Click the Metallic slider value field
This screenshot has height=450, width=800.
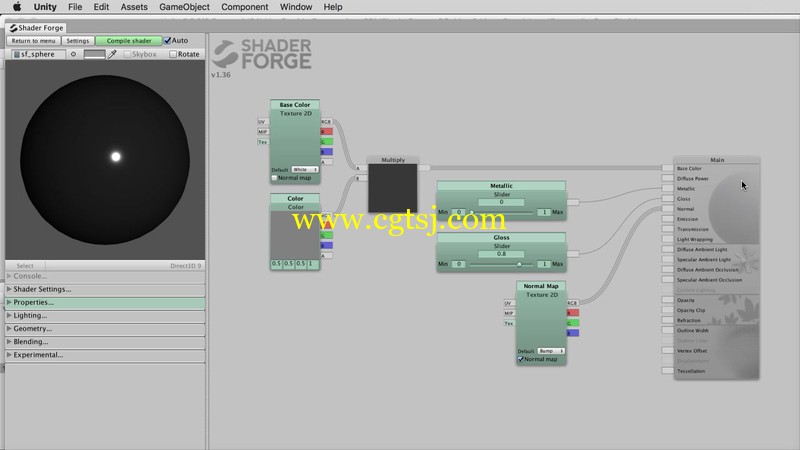(x=501, y=202)
